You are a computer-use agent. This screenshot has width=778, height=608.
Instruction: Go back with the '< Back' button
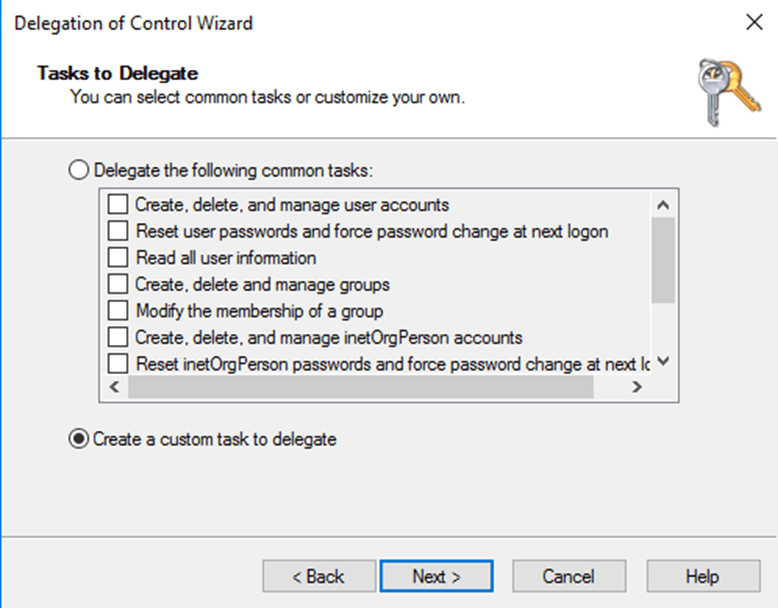click(319, 576)
